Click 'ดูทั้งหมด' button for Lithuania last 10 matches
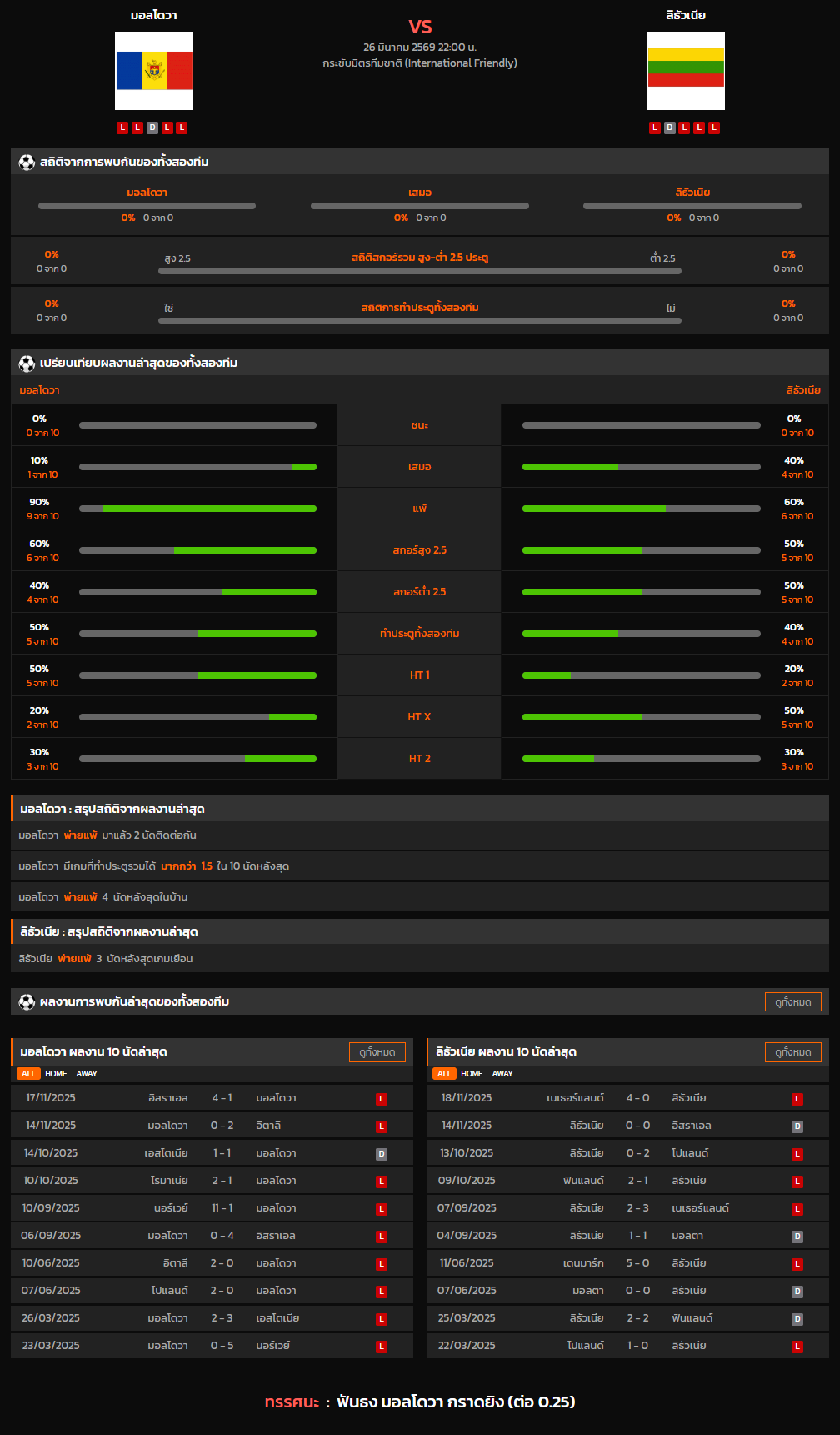The image size is (840, 1435). [x=792, y=1052]
